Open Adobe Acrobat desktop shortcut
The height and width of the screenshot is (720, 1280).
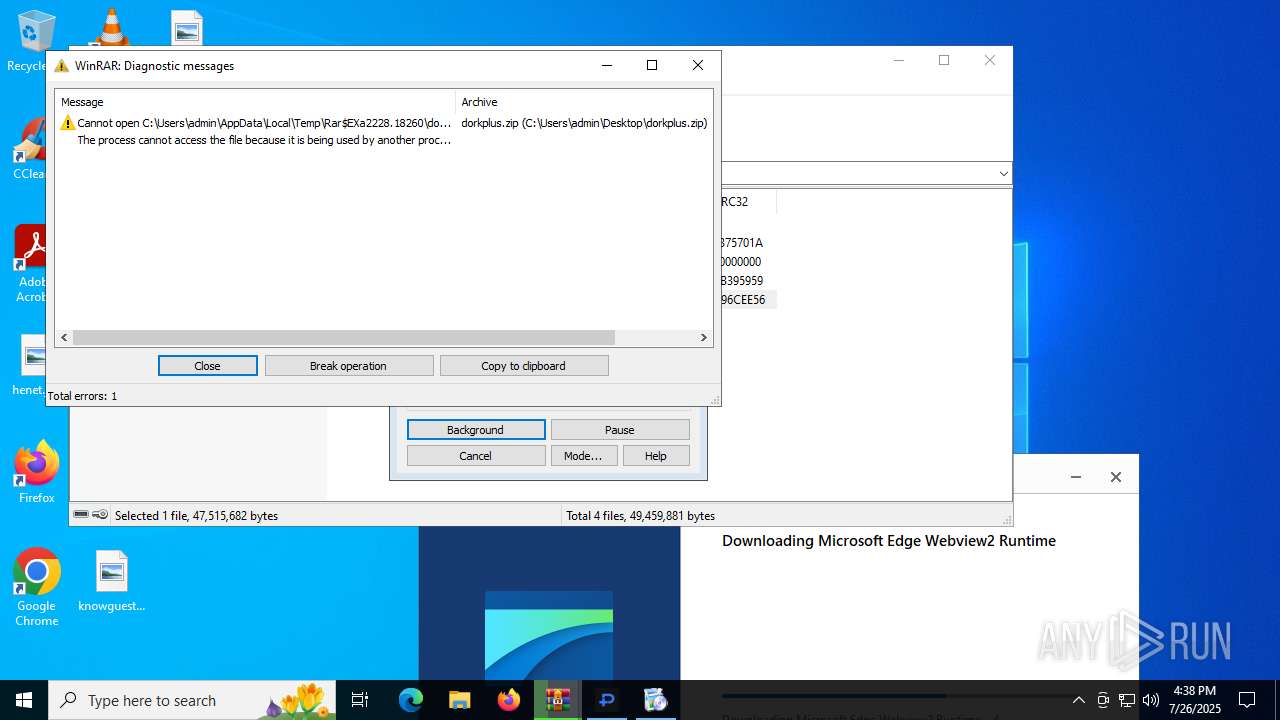(x=30, y=262)
